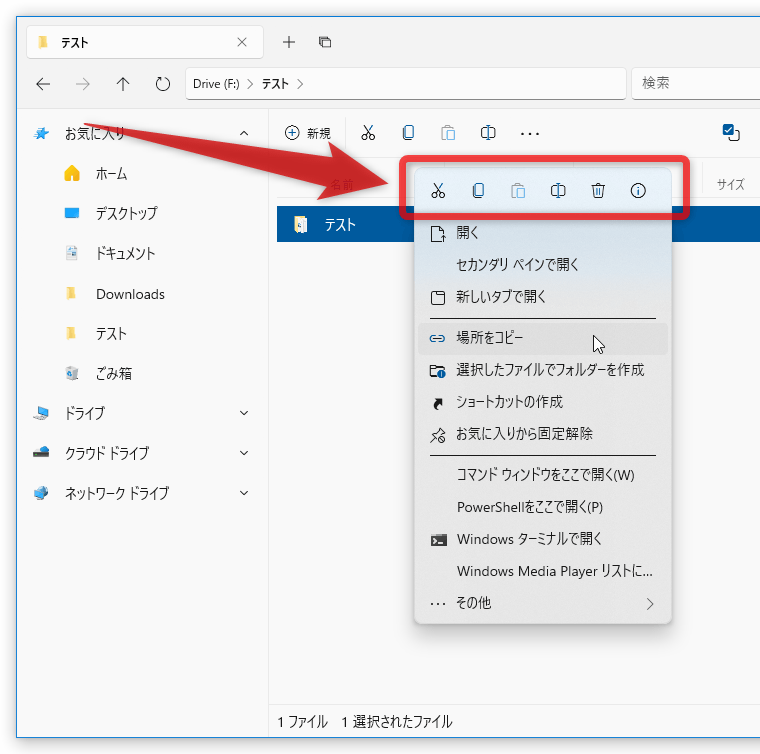Click the Delete trash icon in the context menu

click(598, 191)
